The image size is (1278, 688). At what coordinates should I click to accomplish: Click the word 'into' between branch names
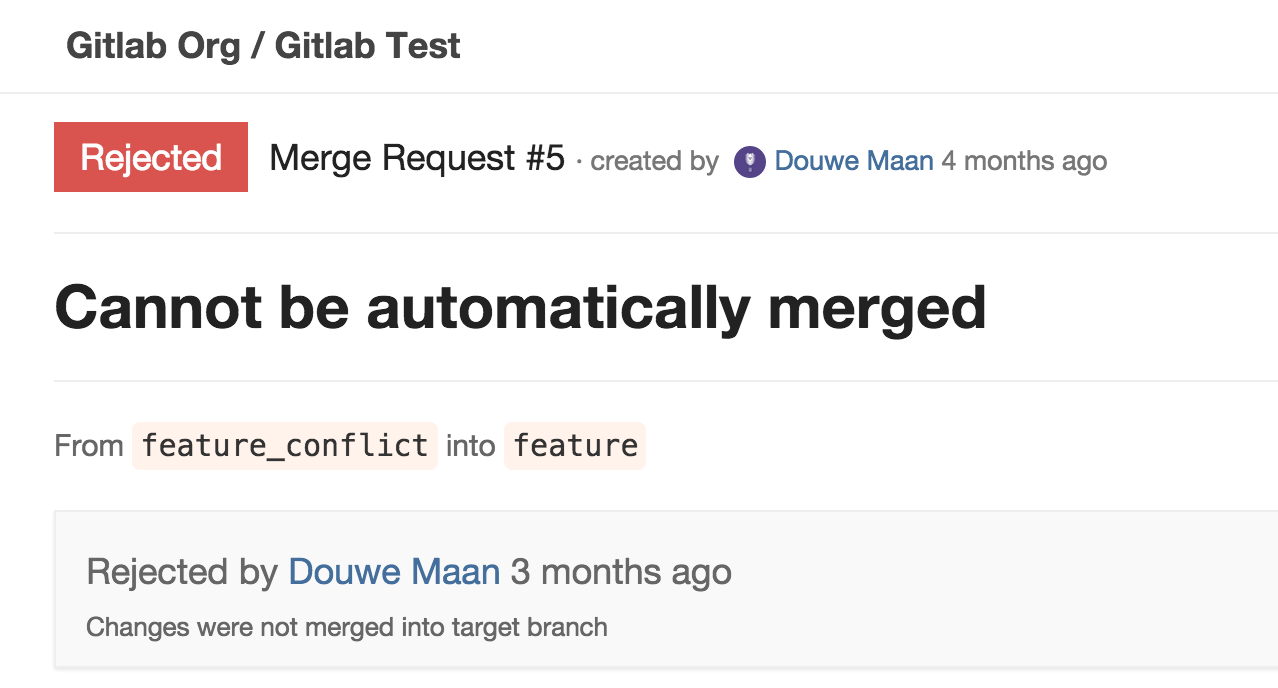click(x=471, y=446)
